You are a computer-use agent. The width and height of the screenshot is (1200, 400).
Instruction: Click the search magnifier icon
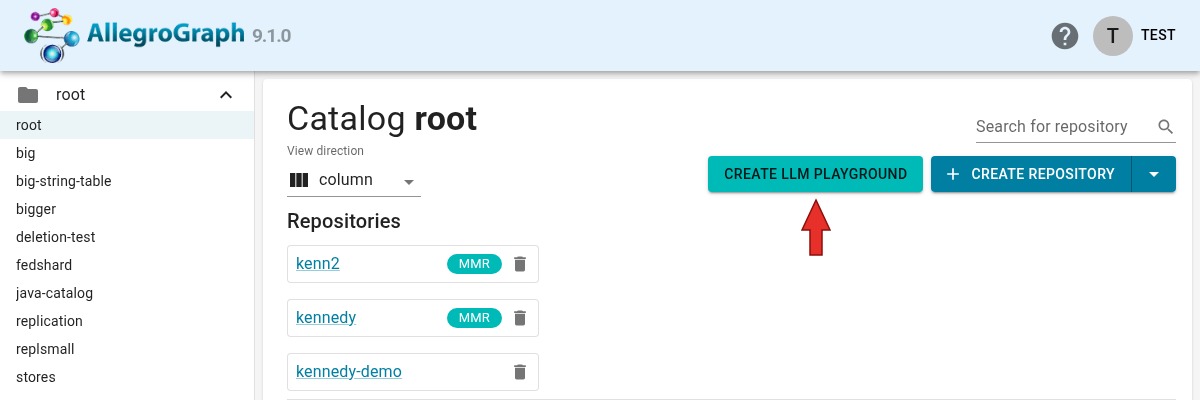coord(1165,127)
